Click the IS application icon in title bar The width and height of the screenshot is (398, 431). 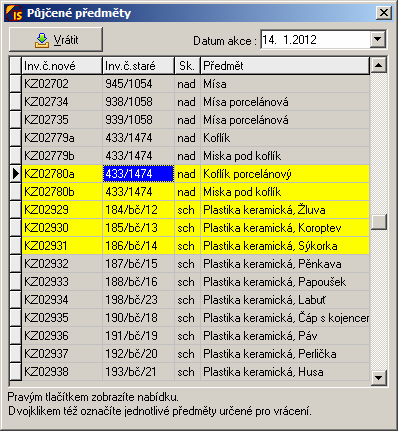(x=14, y=13)
